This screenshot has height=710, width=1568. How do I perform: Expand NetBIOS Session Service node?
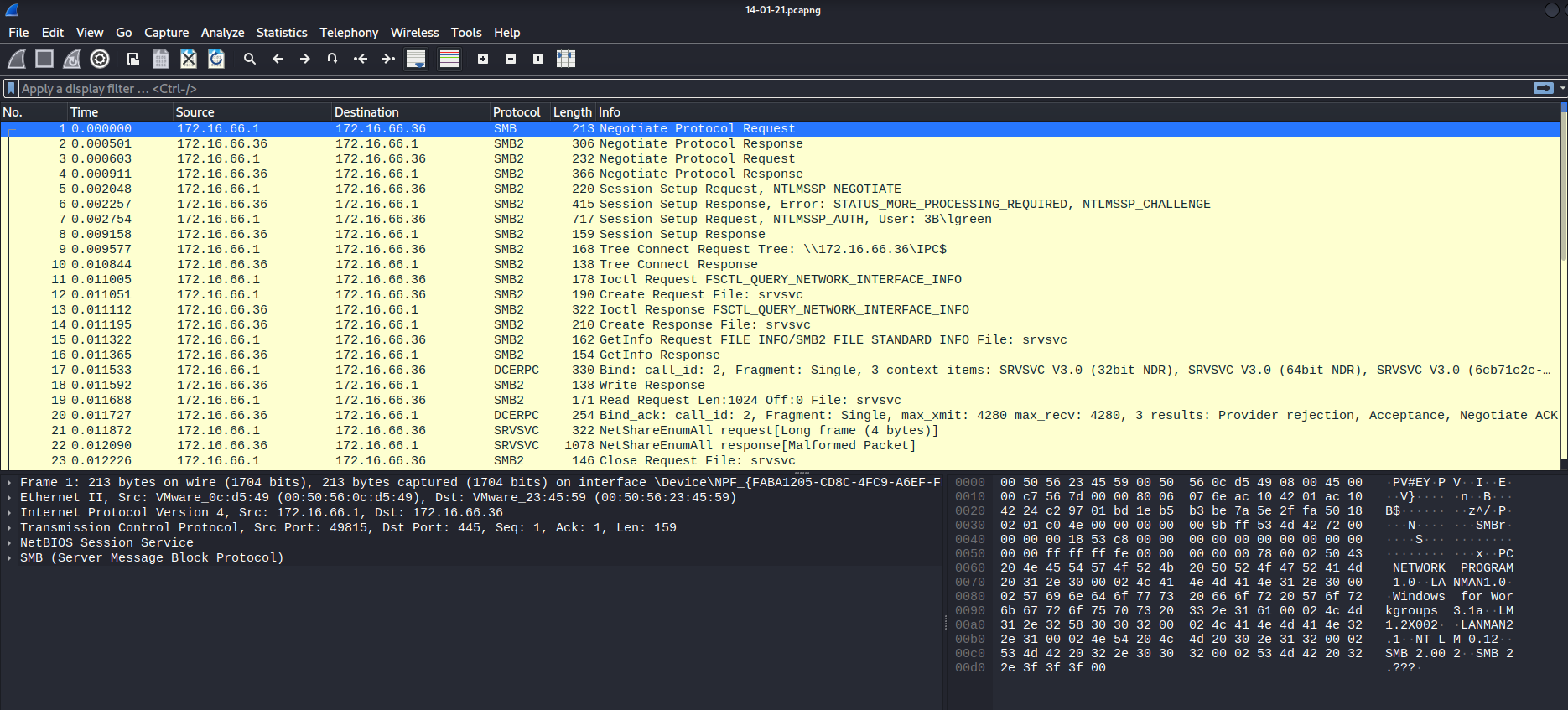point(9,543)
